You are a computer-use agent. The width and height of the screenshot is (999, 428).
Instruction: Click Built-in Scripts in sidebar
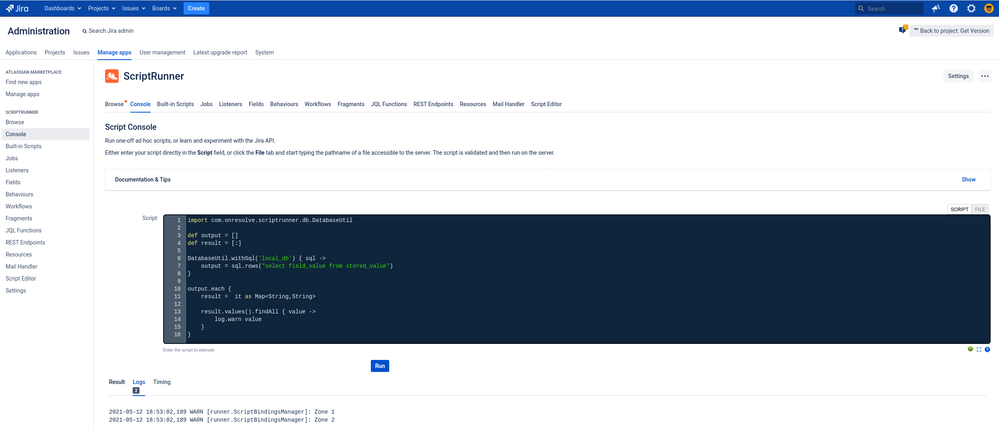pyautogui.click(x=24, y=146)
